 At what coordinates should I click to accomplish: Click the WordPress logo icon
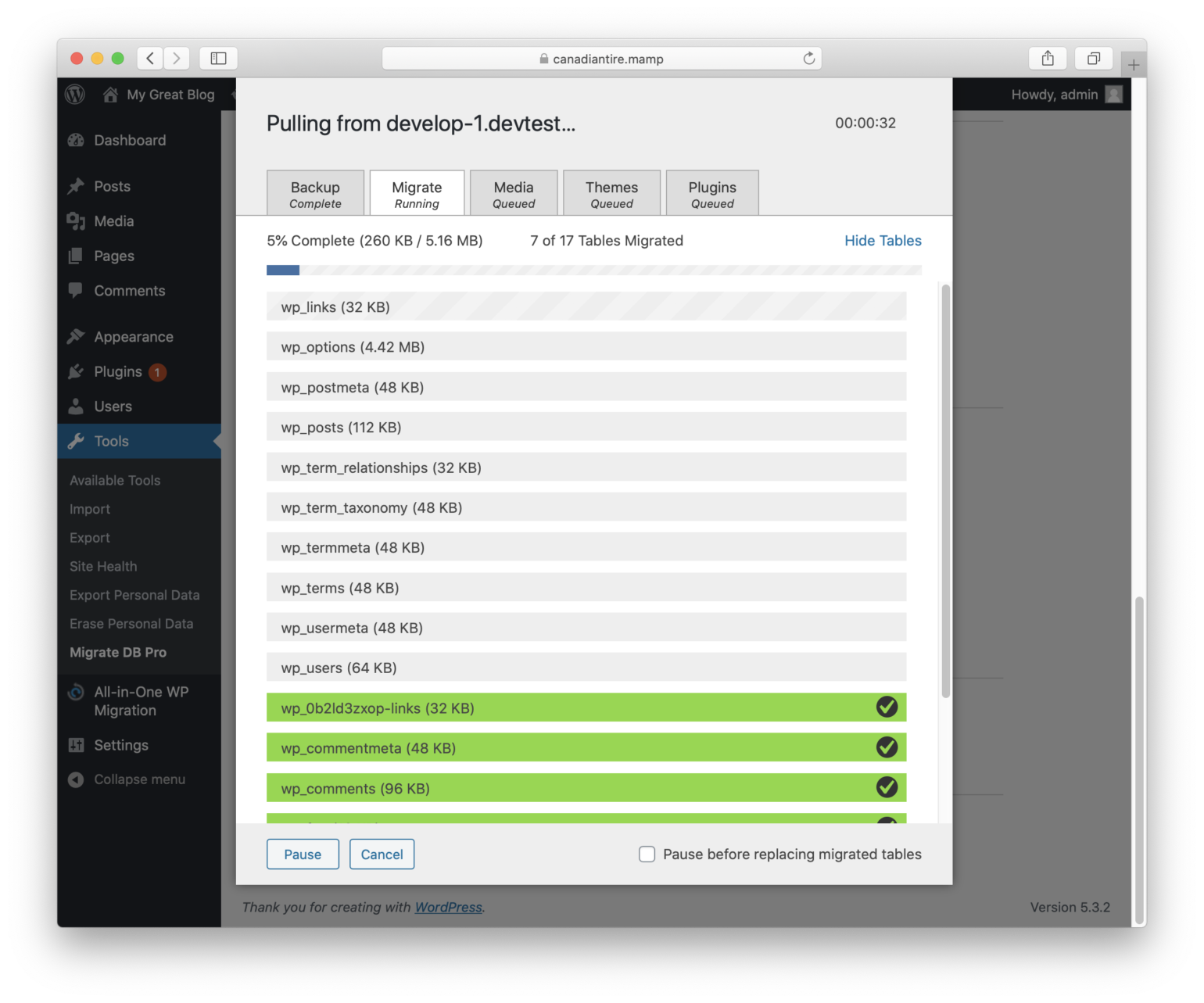click(x=75, y=95)
